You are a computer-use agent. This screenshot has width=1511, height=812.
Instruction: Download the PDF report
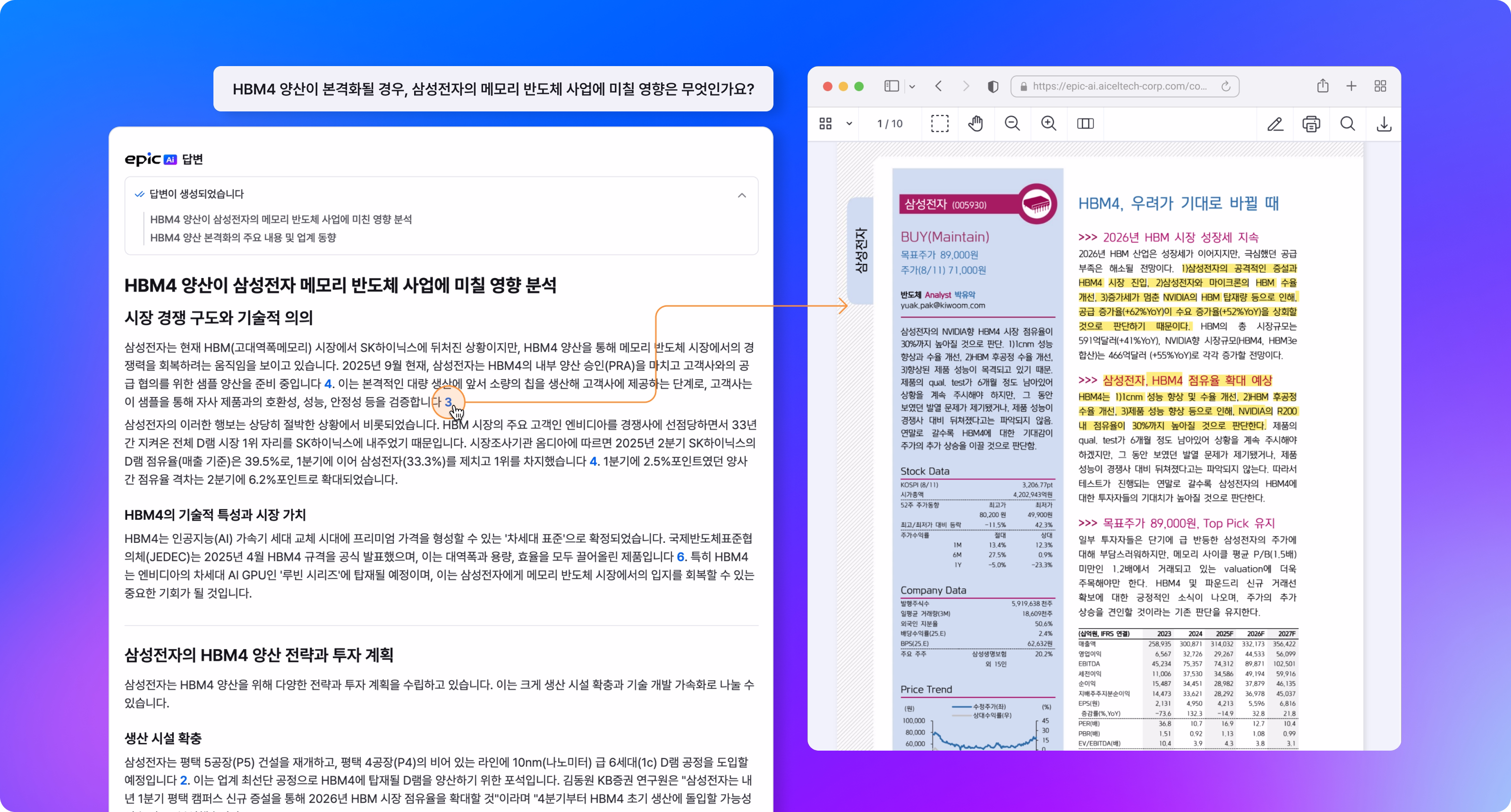coord(1384,124)
